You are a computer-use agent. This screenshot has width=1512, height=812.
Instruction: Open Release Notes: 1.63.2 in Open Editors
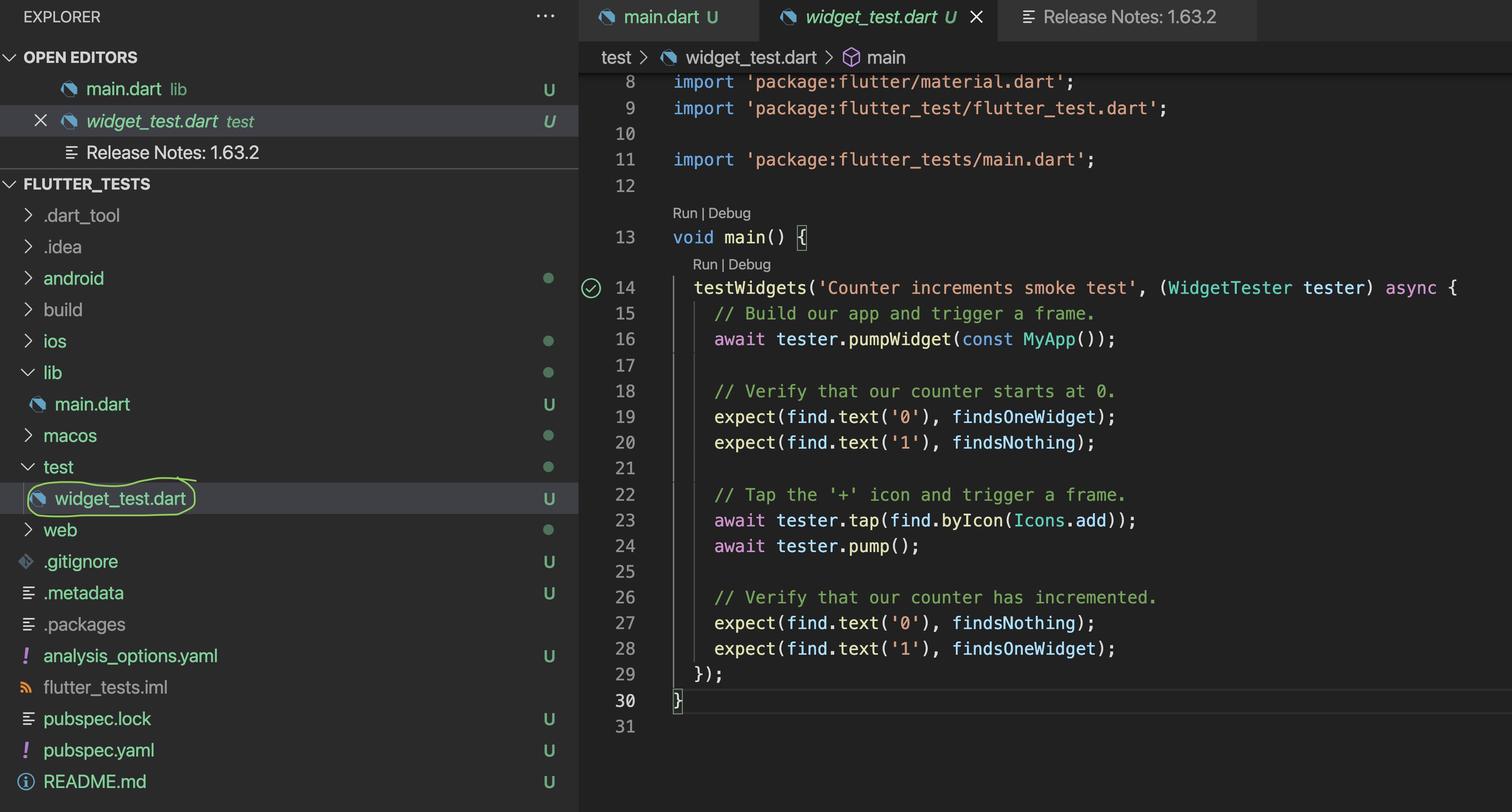point(289,153)
